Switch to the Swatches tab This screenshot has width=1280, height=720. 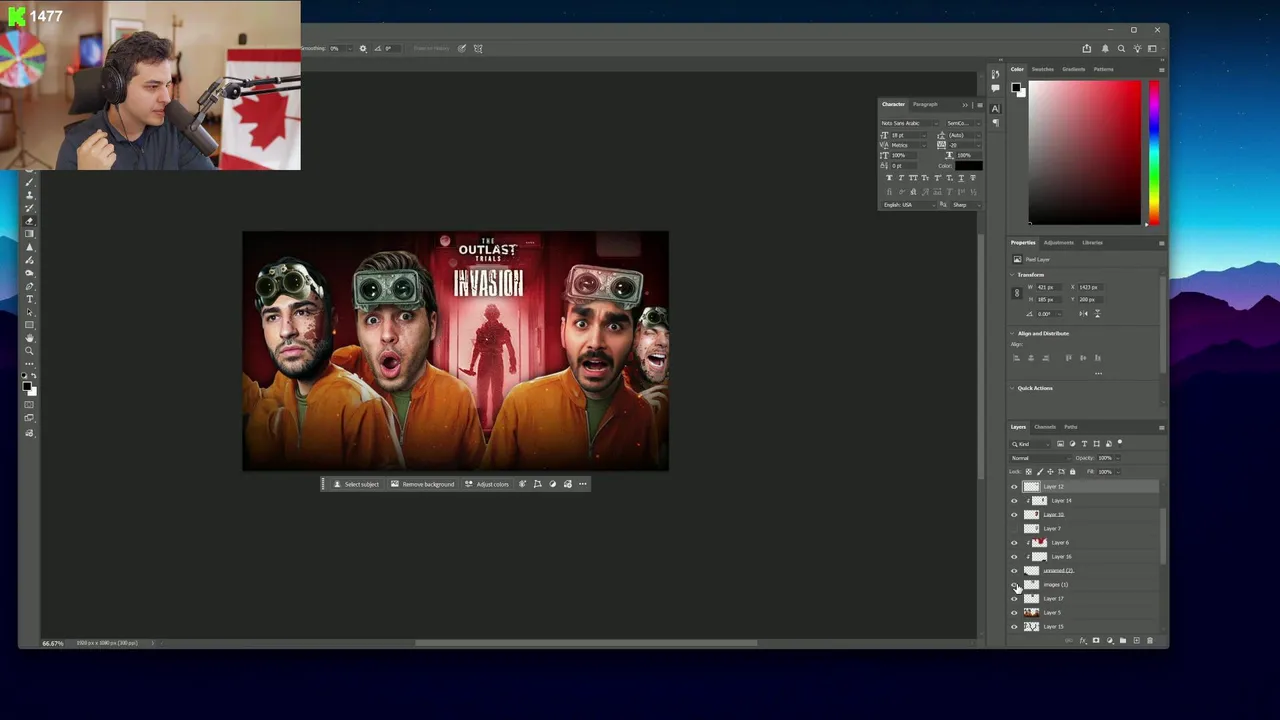[x=1042, y=69]
